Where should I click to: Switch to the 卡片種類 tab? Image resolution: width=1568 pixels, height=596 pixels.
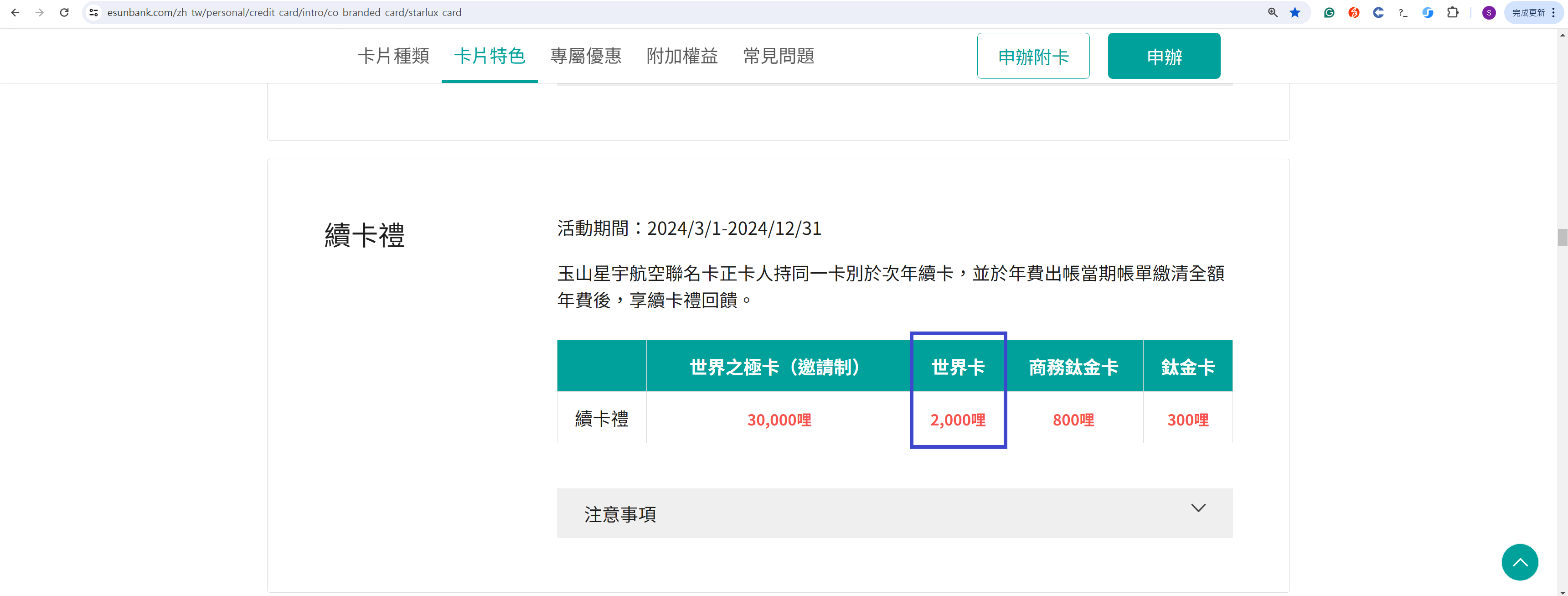393,56
